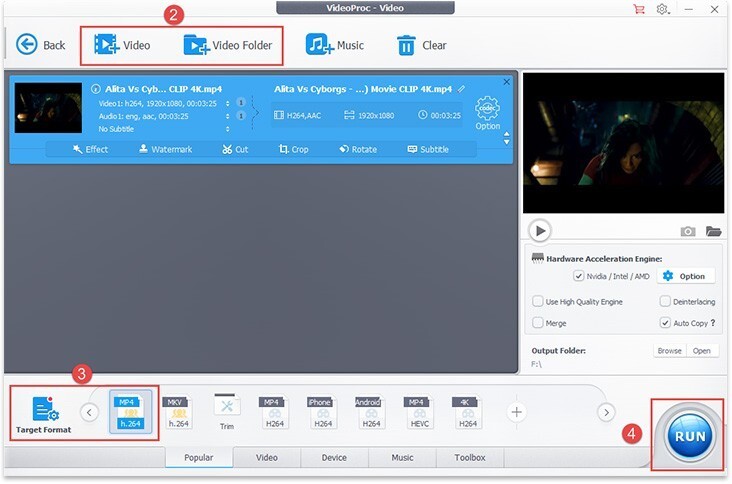Add a video with the Video icon
Viewport: 732px width, 484px height.
(106, 45)
